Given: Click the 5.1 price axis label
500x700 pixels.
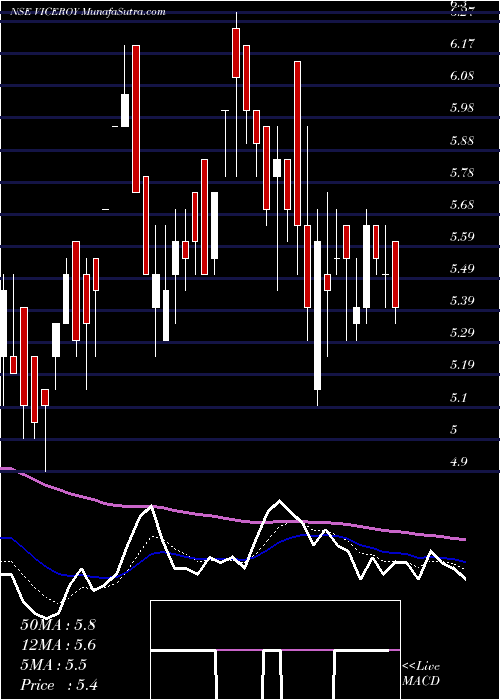Looking at the screenshot, I should click(x=458, y=397).
